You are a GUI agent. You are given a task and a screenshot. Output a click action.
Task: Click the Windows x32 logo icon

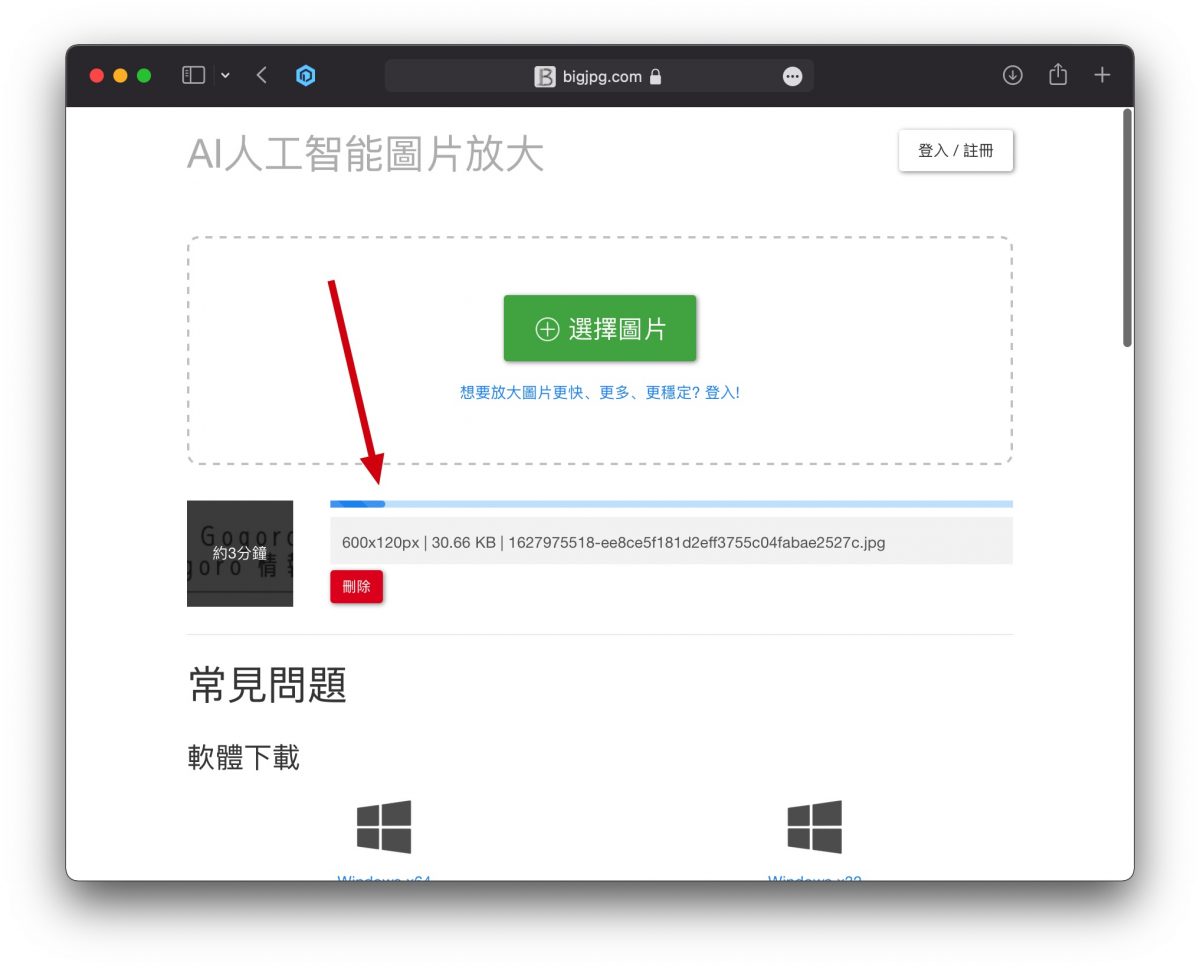click(x=814, y=827)
